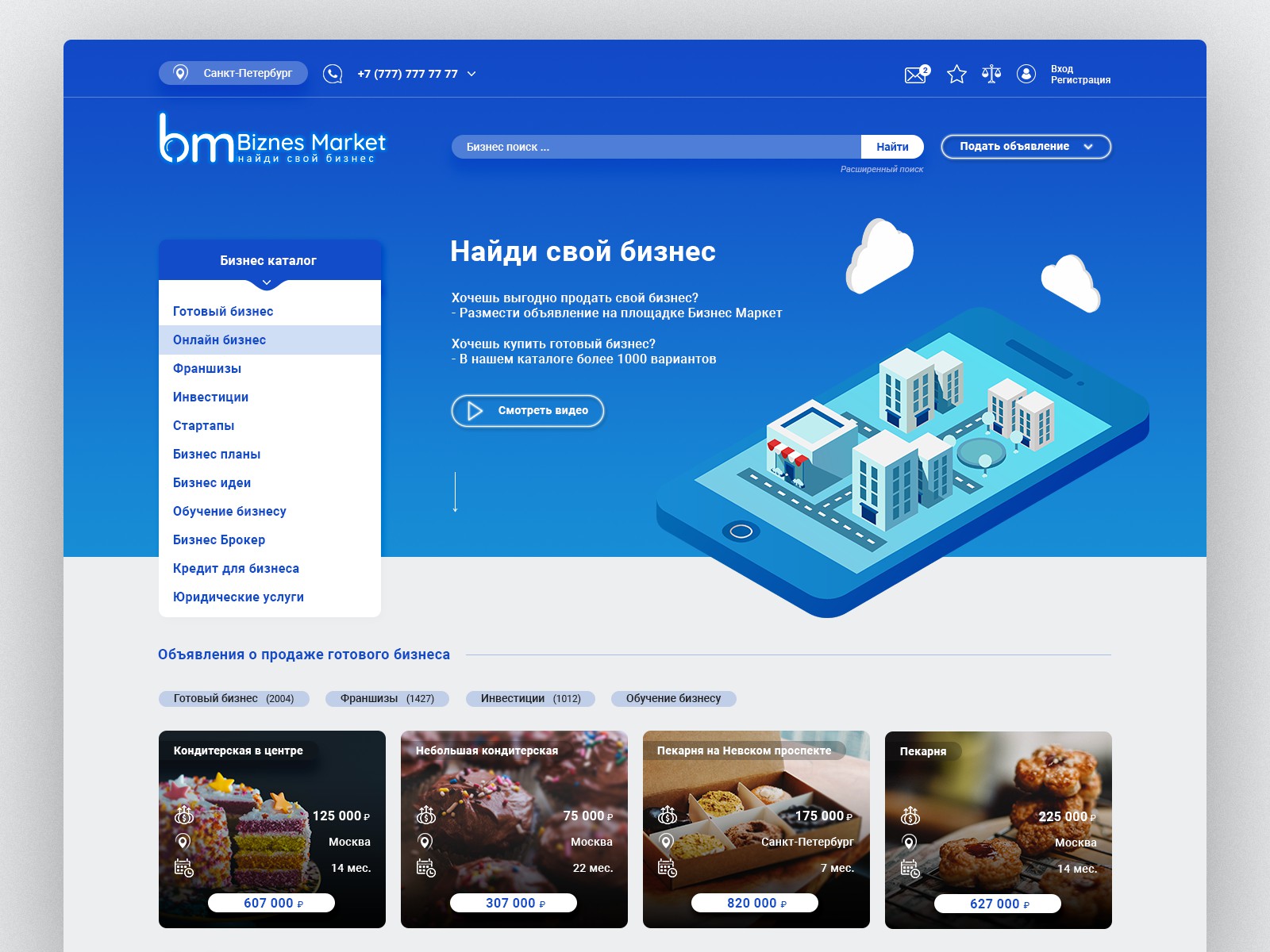Click the Бизнес поиск input field
Viewport: 1270px width, 952px height.
click(656, 147)
